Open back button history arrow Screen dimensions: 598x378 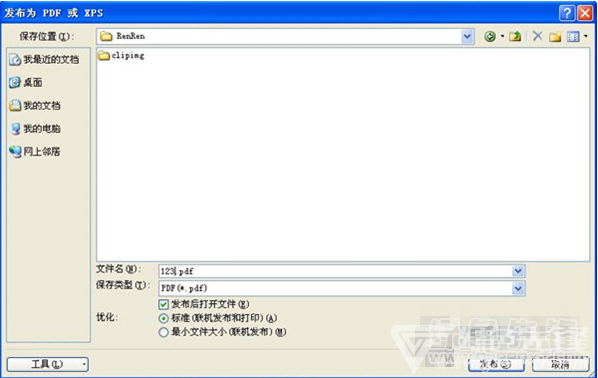point(502,37)
